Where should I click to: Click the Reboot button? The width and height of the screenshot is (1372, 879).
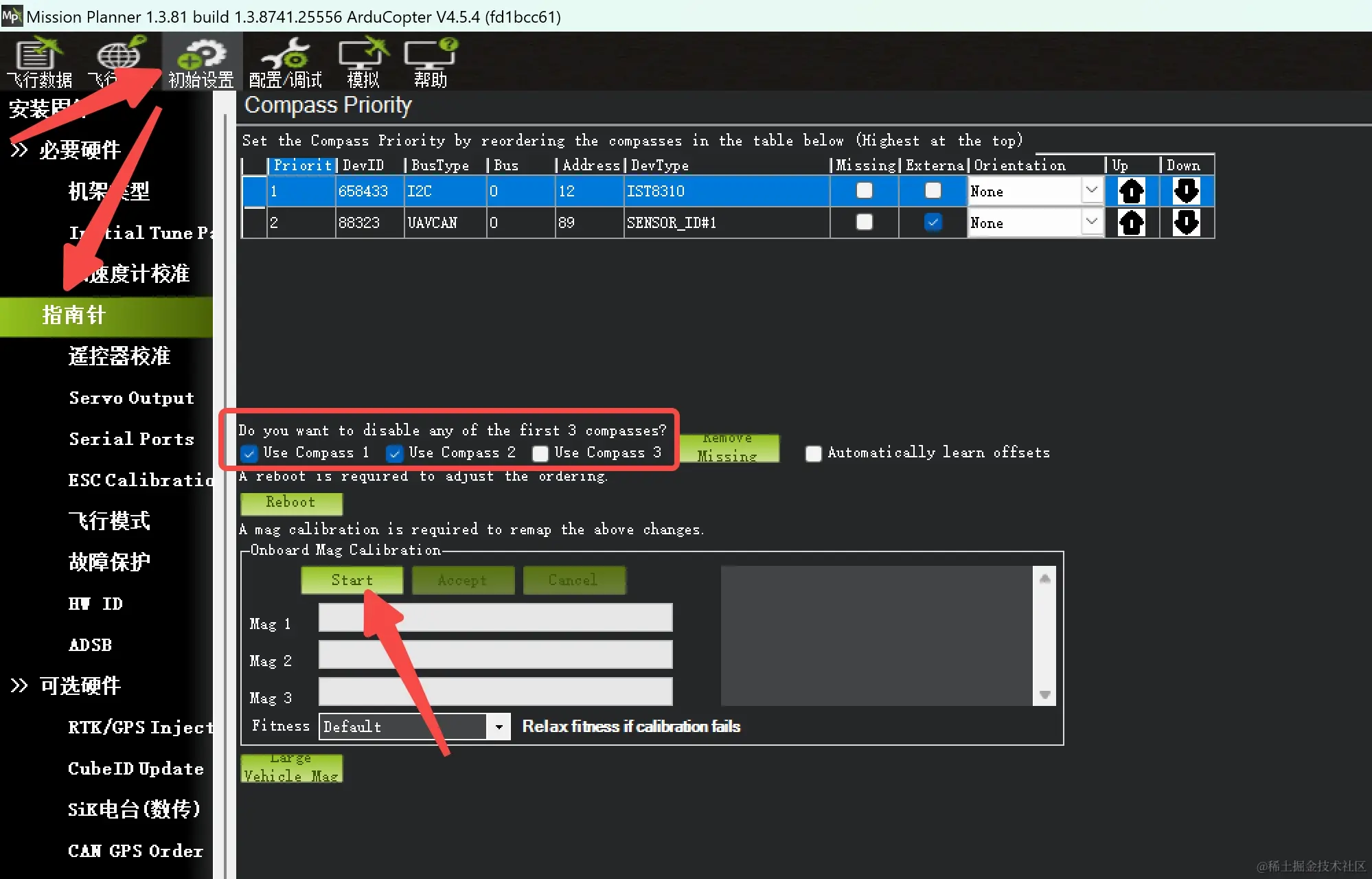(x=291, y=503)
